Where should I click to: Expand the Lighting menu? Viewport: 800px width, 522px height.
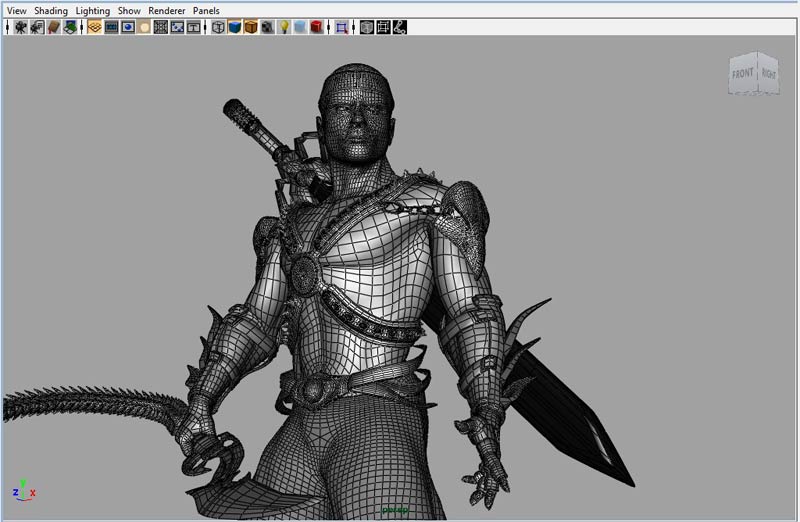(x=93, y=10)
